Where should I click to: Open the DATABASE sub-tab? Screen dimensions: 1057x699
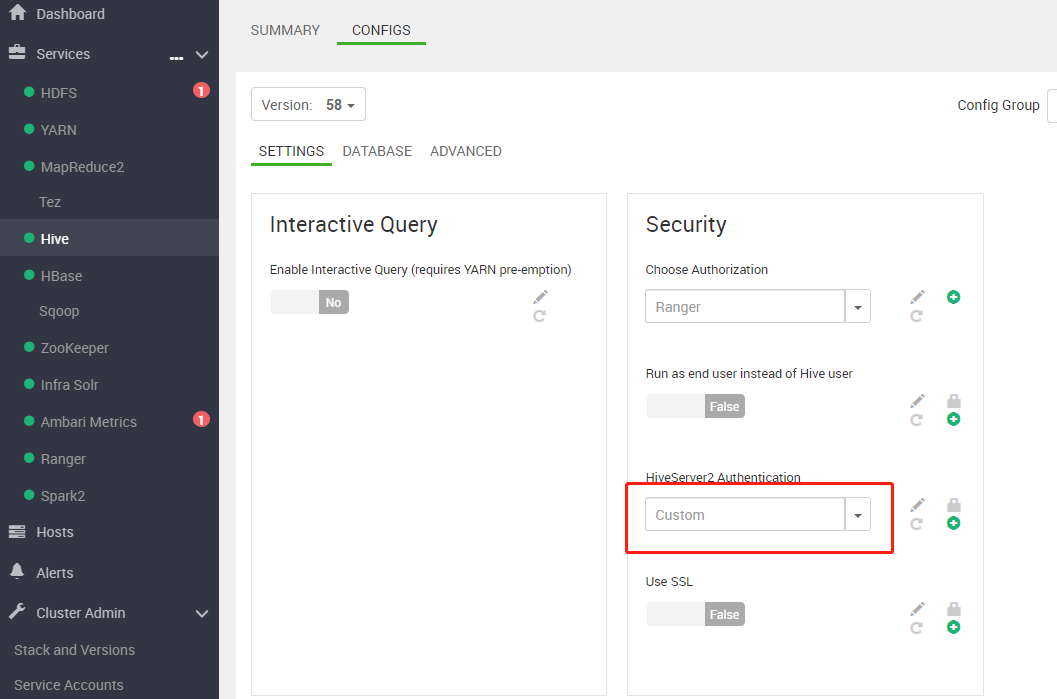[377, 151]
